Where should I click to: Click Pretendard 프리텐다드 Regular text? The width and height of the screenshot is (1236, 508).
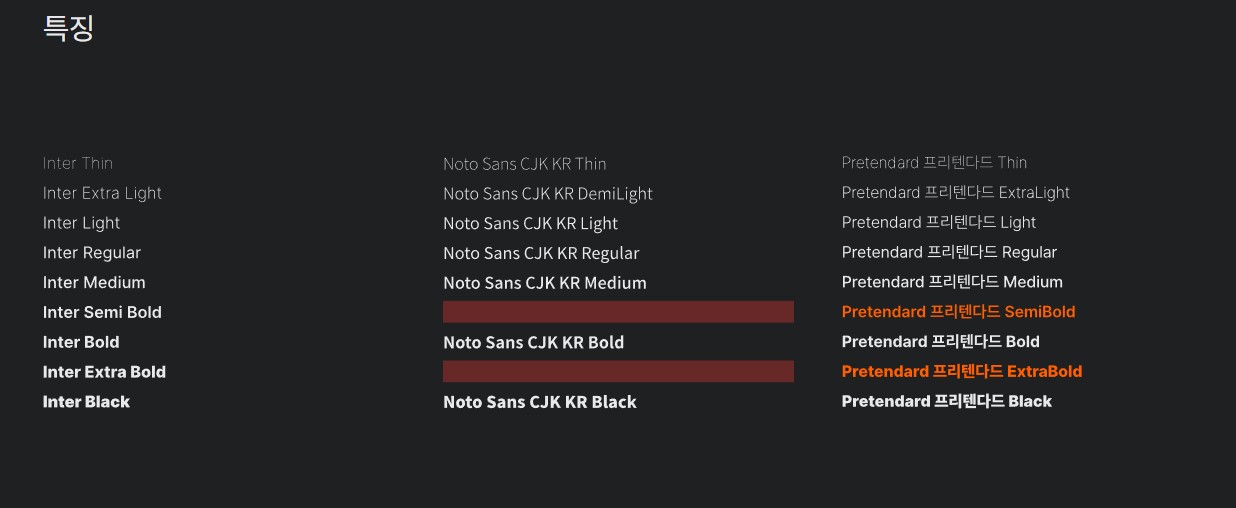click(949, 253)
